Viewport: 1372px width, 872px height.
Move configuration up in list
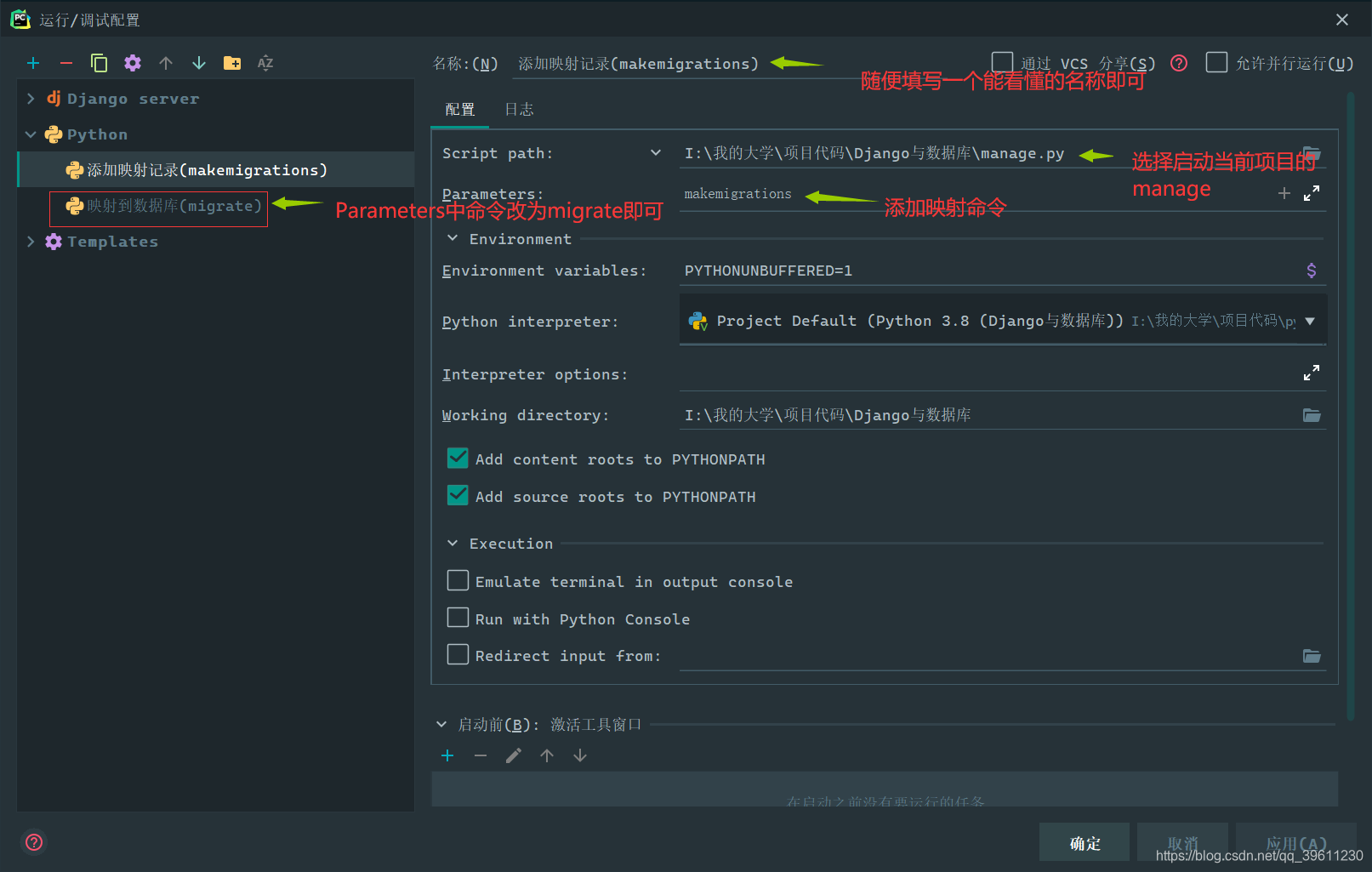coord(166,63)
